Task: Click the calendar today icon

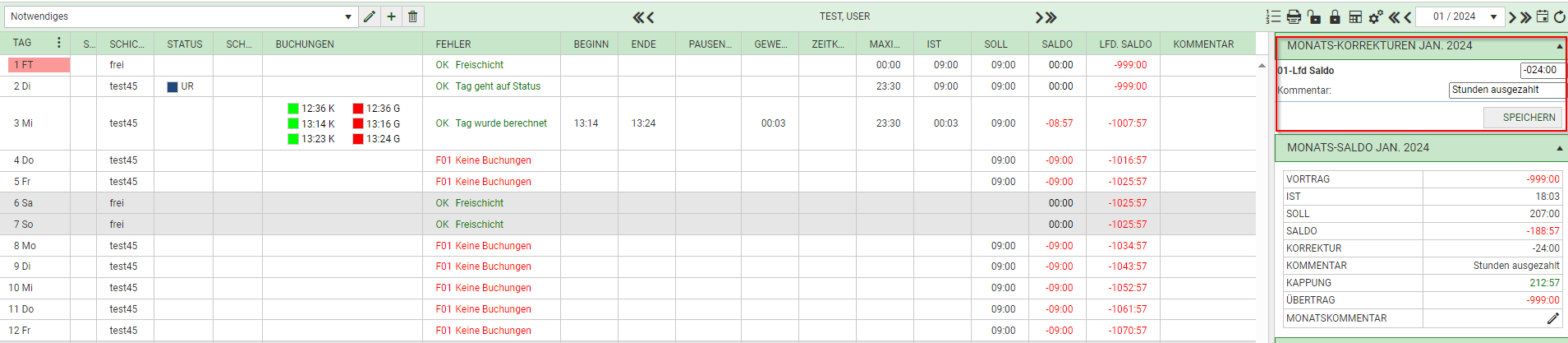Action: click(x=1543, y=16)
